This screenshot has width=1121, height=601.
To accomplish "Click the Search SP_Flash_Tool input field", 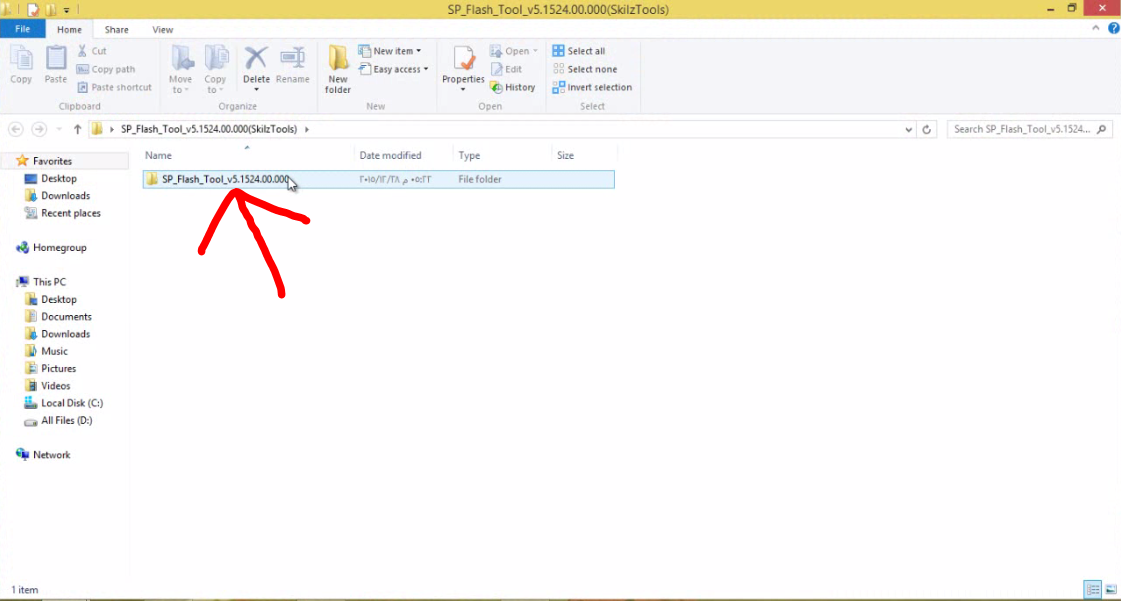I will point(1022,129).
